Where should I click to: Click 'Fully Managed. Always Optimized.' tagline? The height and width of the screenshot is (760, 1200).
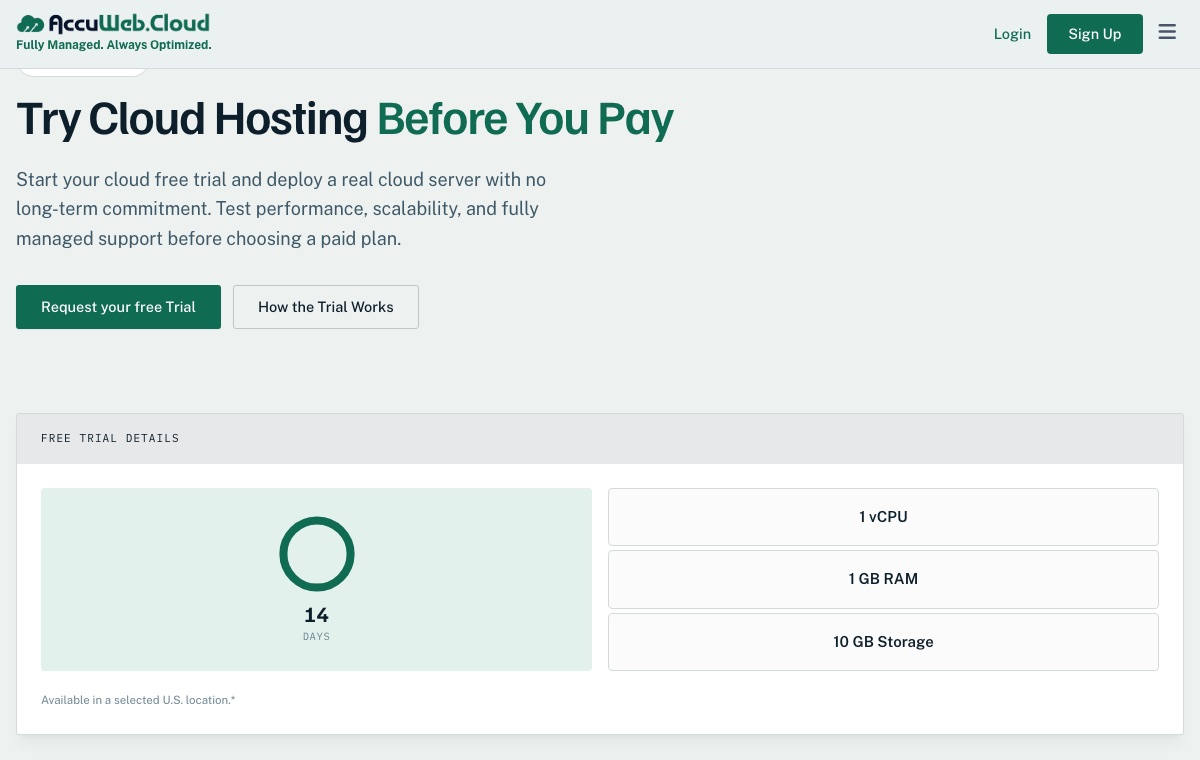click(x=114, y=45)
